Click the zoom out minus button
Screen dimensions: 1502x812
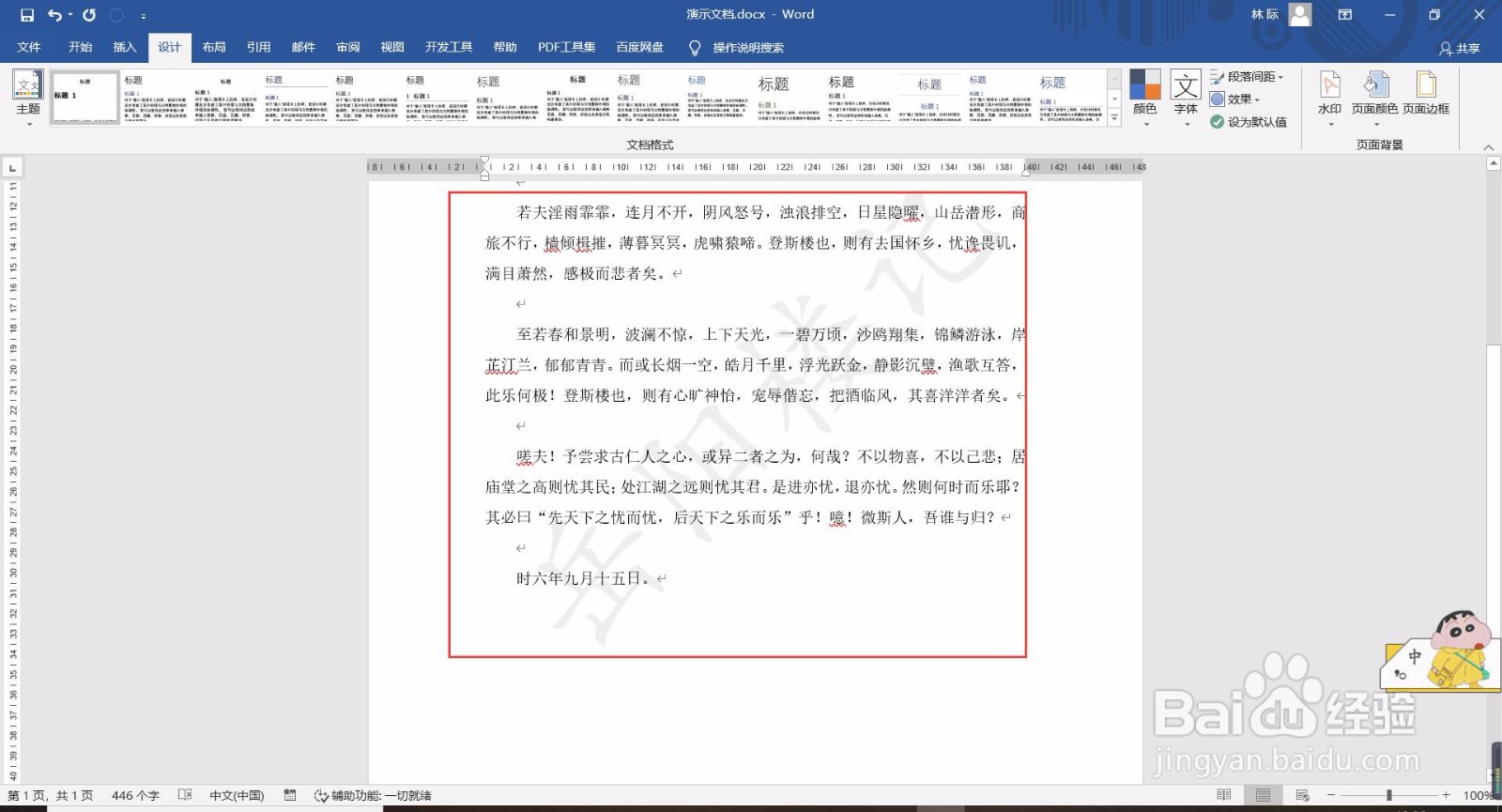coord(1331,795)
